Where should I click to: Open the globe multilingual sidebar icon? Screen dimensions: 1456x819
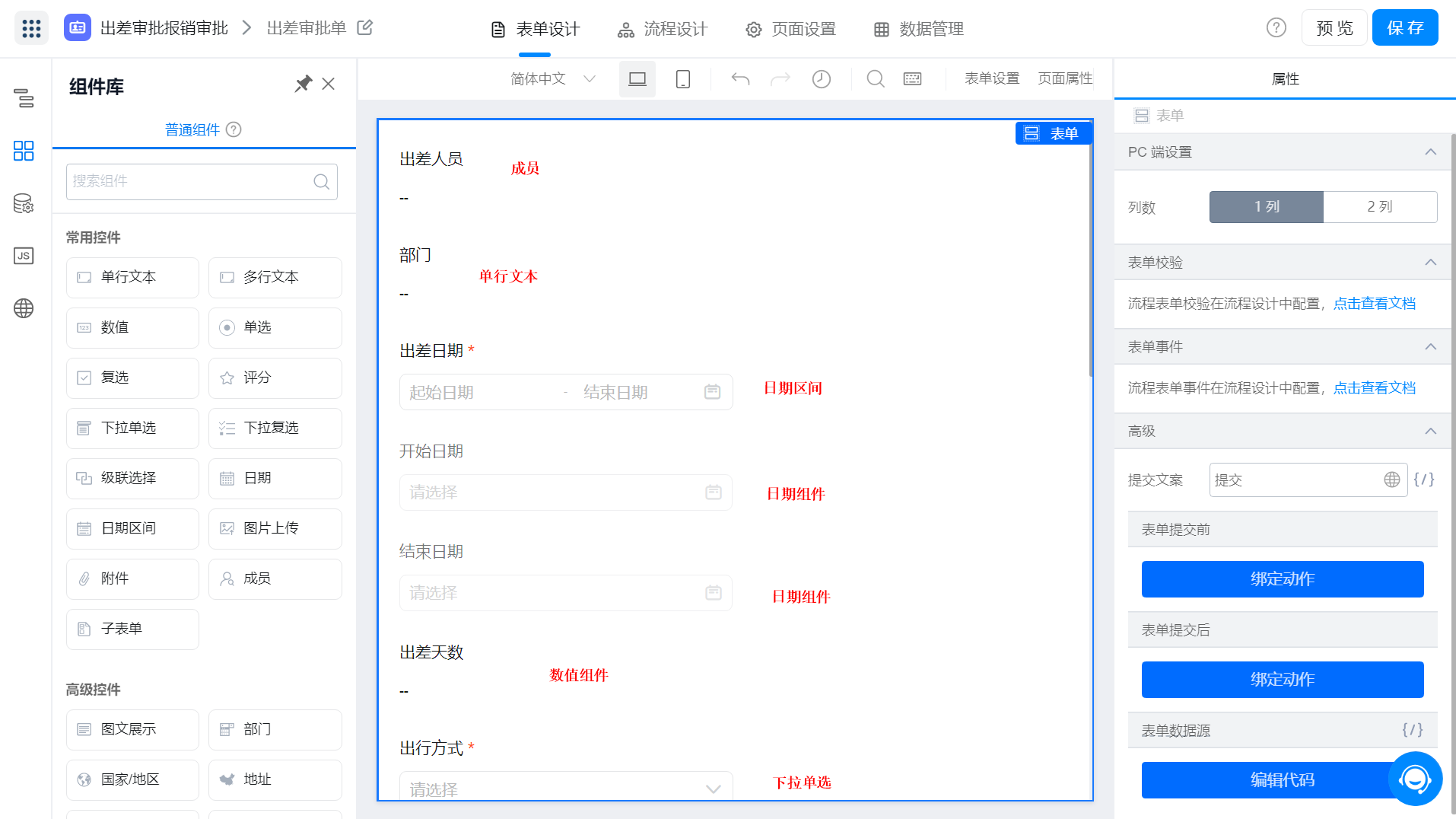[x=24, y=308]
